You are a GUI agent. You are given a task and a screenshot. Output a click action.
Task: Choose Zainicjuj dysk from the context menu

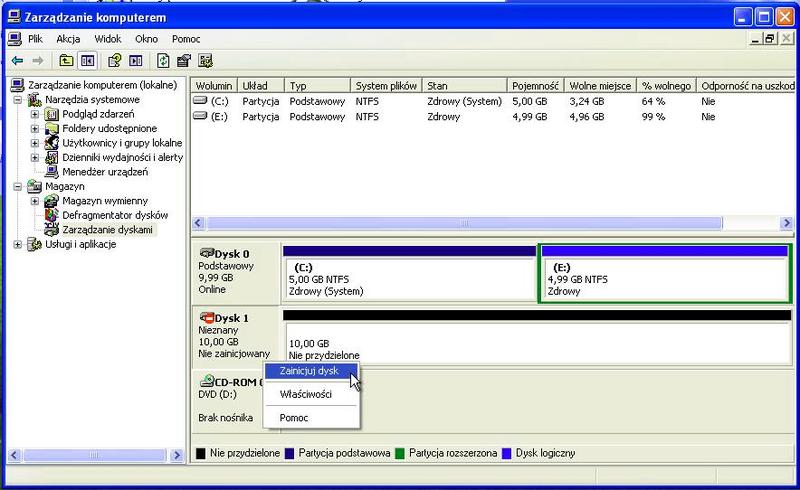311,371
